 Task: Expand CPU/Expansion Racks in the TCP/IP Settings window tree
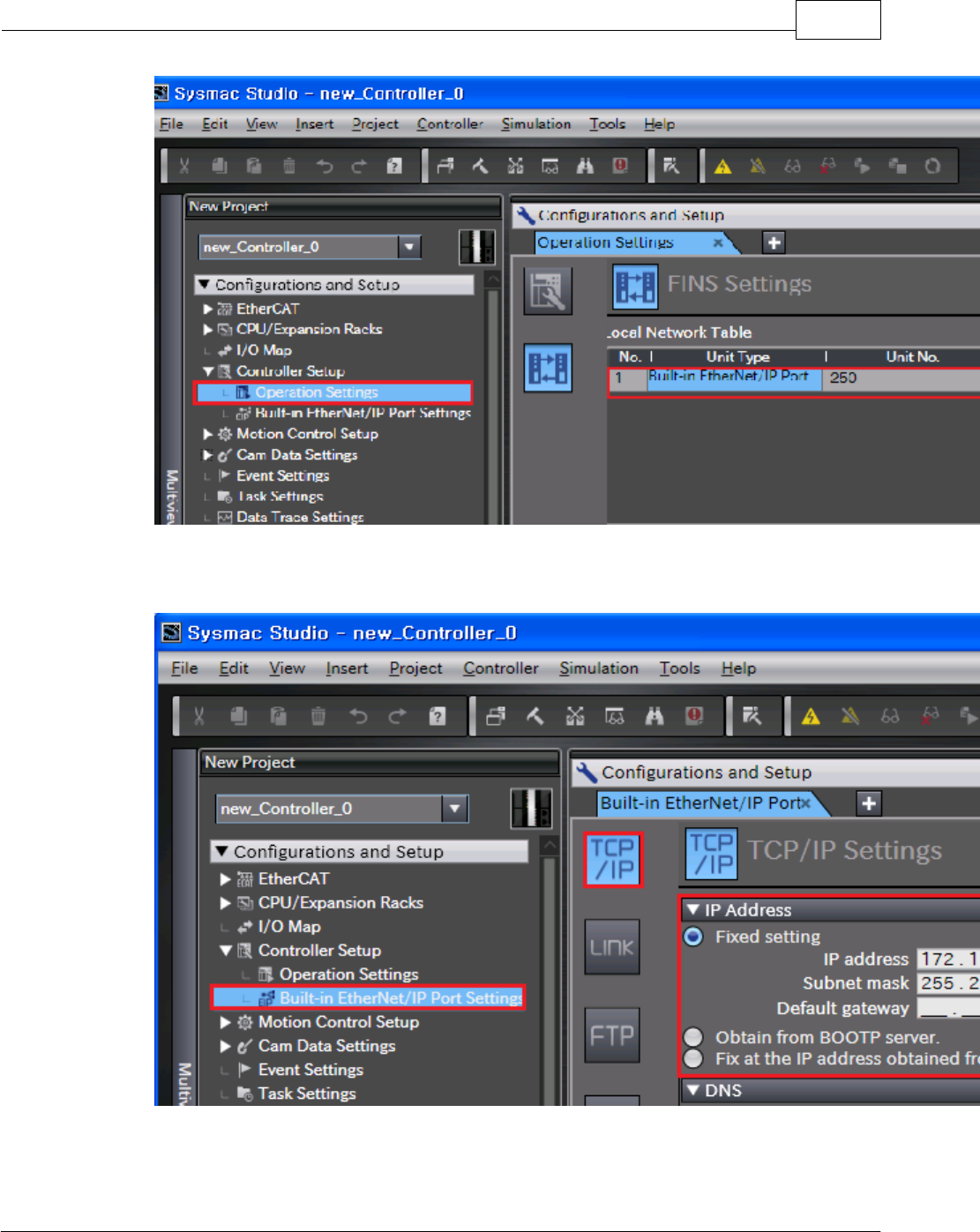[x=226, y=903]
